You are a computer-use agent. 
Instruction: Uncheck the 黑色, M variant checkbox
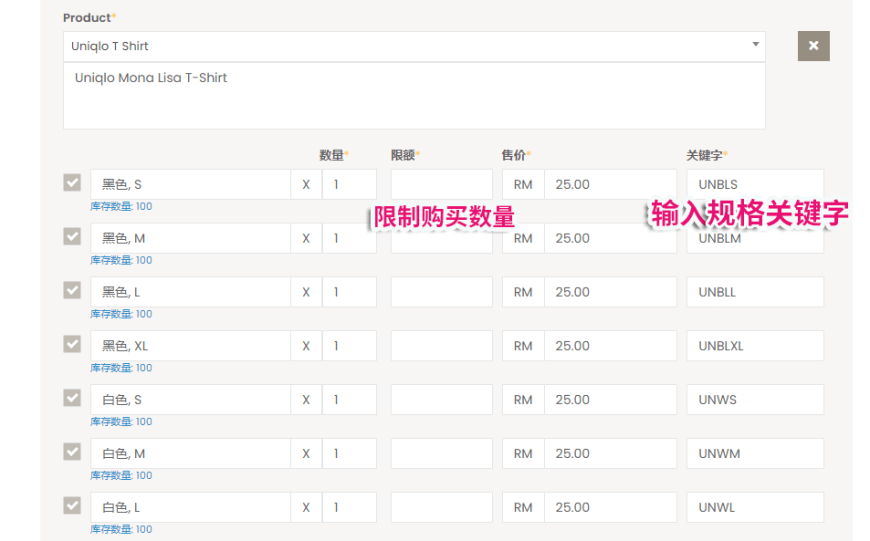72,236
